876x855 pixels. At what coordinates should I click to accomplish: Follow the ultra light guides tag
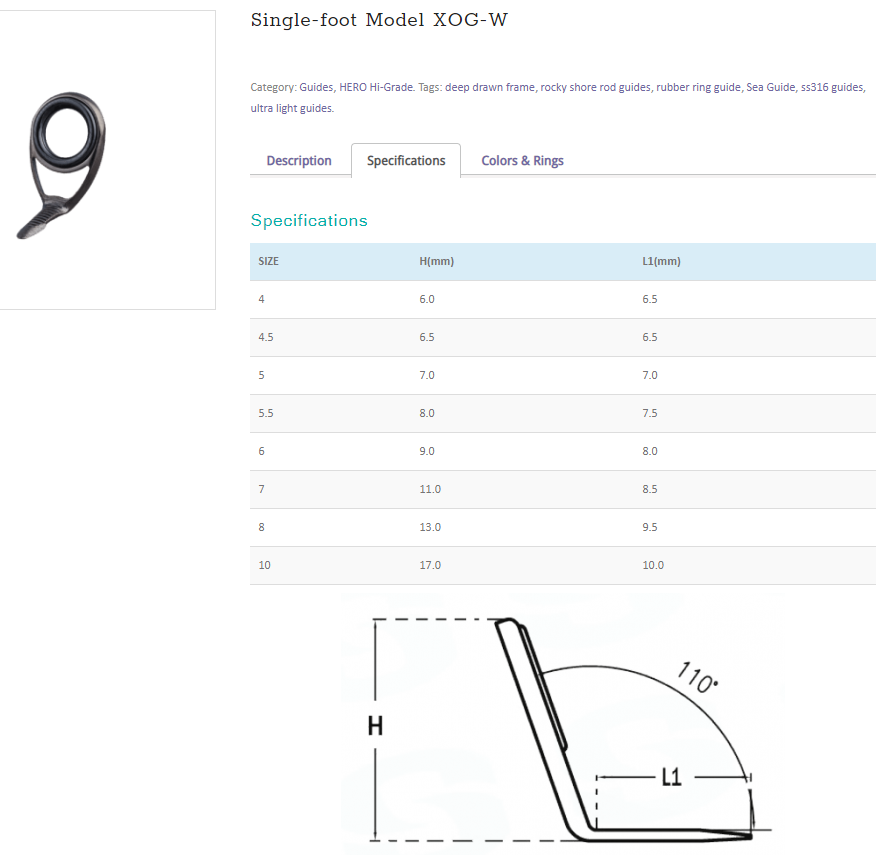pyautogui.click(x=291, y=108)
